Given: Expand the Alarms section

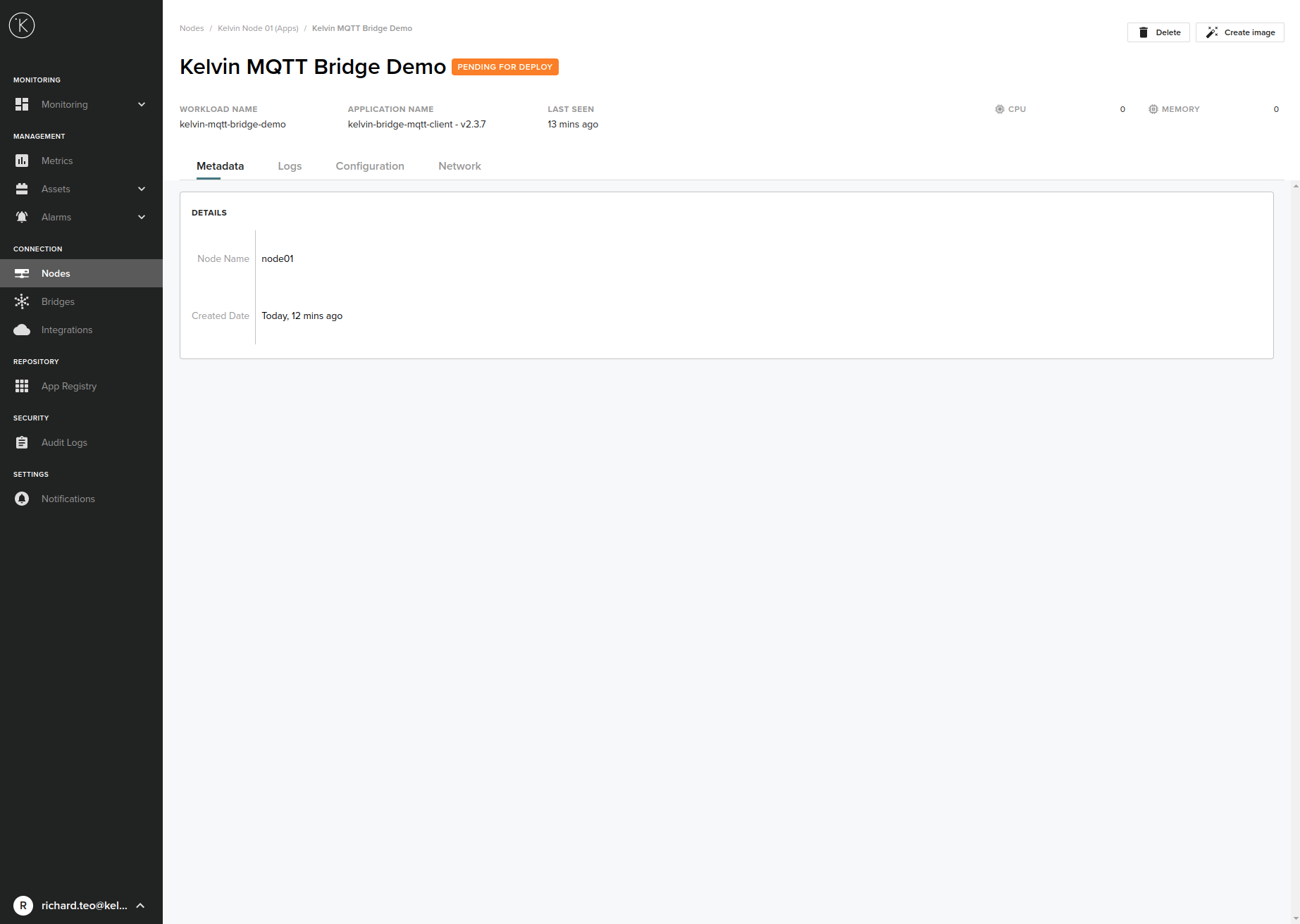Looking at the screenshot, I should 142,217.
